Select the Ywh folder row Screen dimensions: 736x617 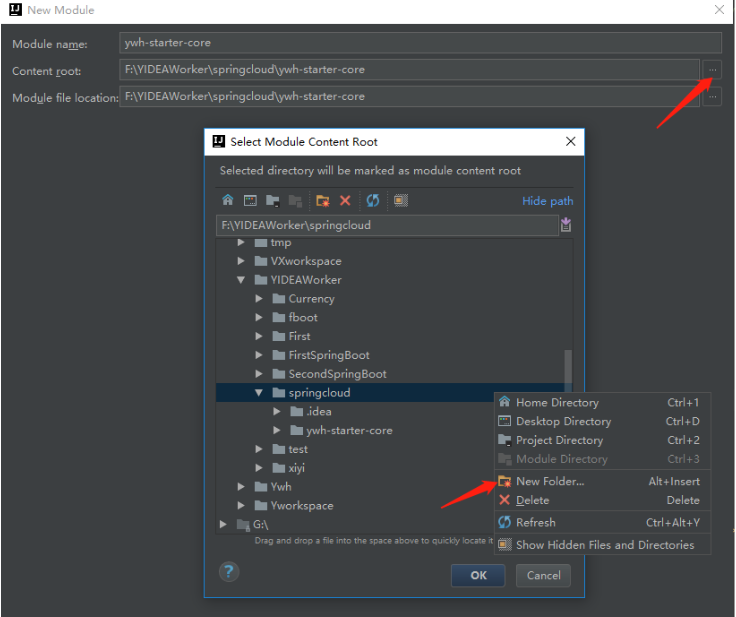point(355,486)
